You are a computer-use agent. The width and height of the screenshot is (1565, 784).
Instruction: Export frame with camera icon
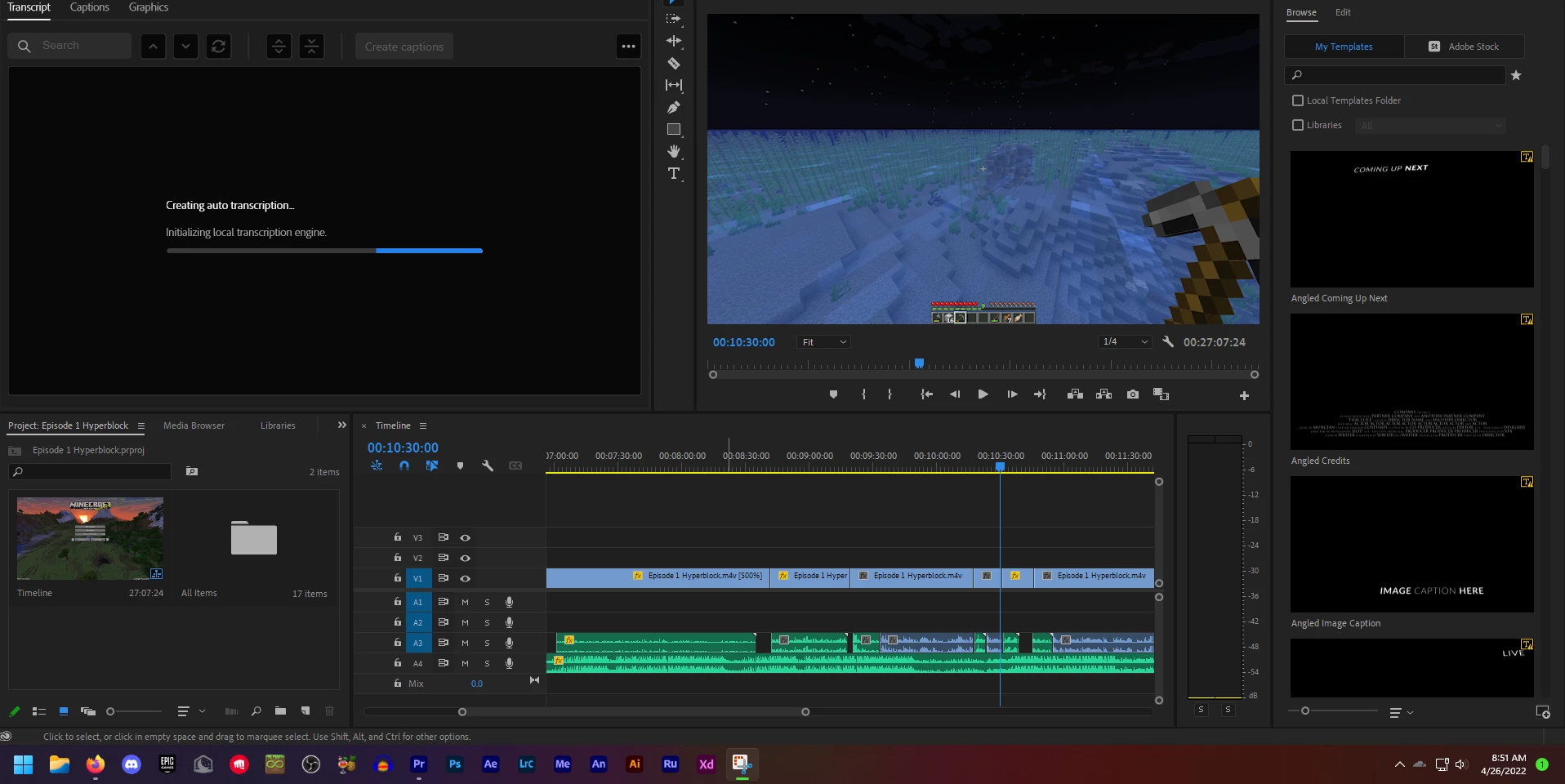tap(1132, 394)
